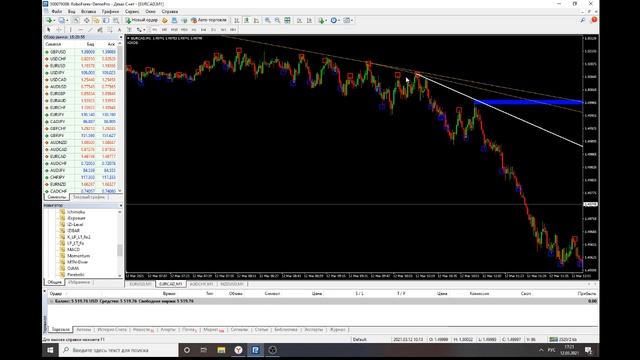Screen dimensions: 640x360
Task: Switch to M1 timeframe
Action: pyautogui.click(x=155, y=30)
